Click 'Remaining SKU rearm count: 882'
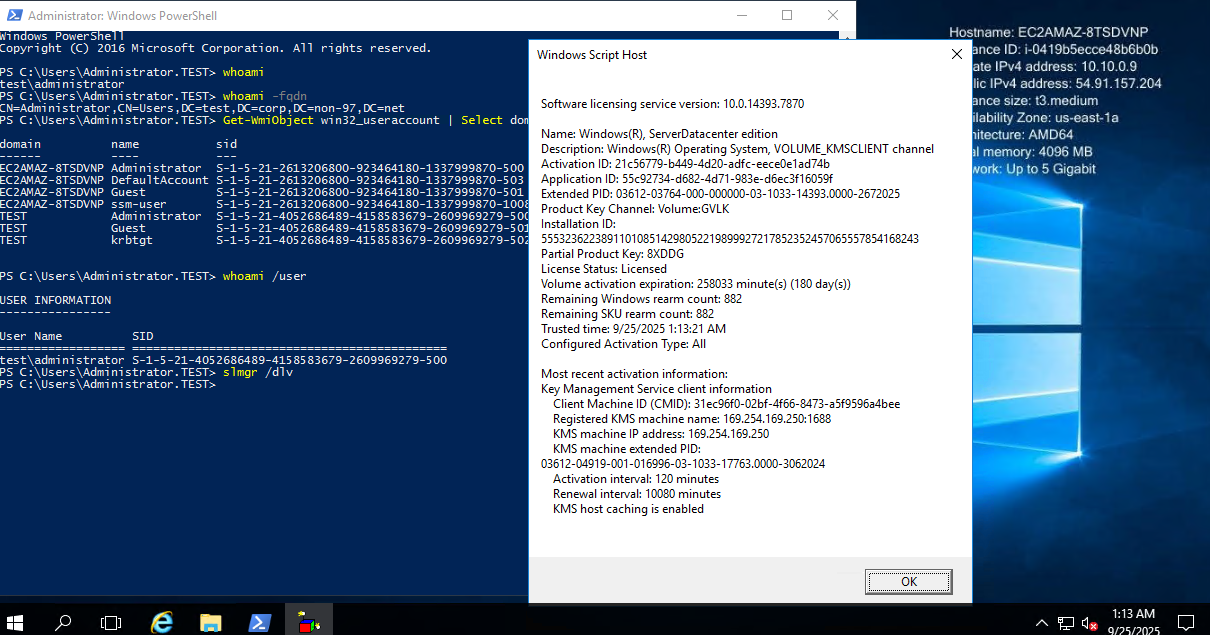The width and height of the screenshot is (1210, 635). (x=627, y=314)
